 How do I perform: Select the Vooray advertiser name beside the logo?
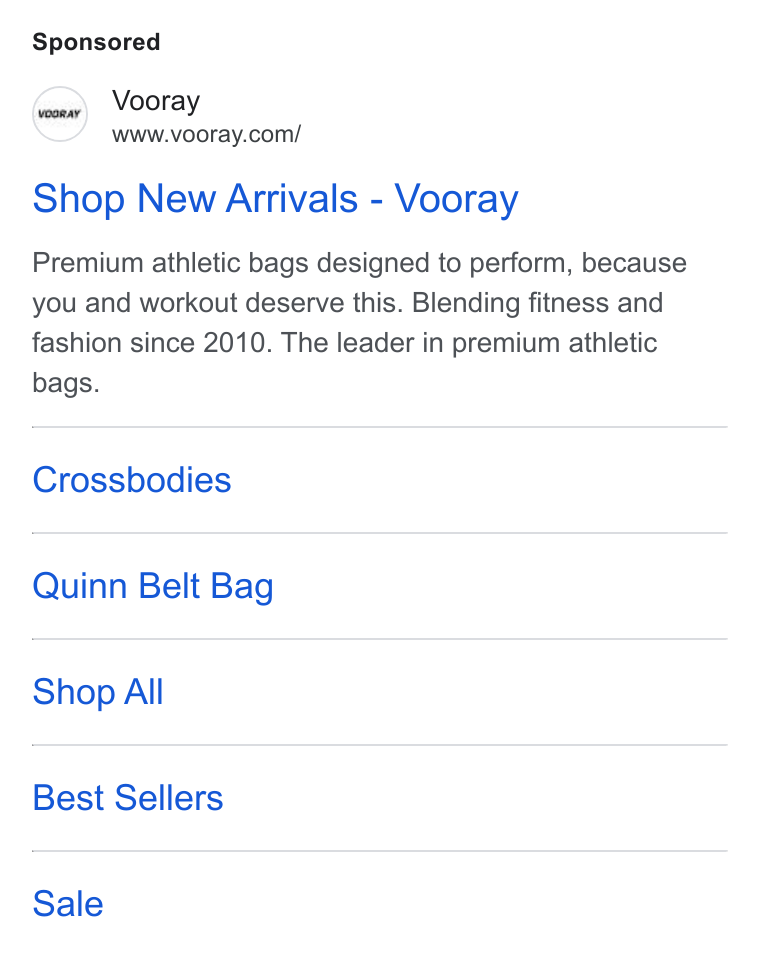[x=155, y=101]
